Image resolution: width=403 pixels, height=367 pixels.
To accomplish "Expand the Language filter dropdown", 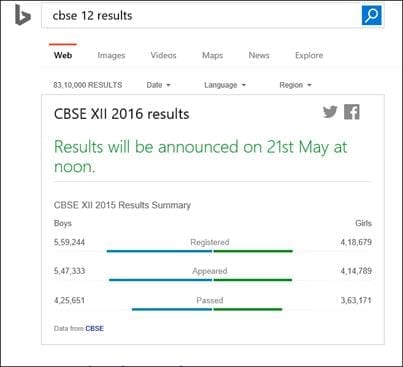I will pos(225,85).
